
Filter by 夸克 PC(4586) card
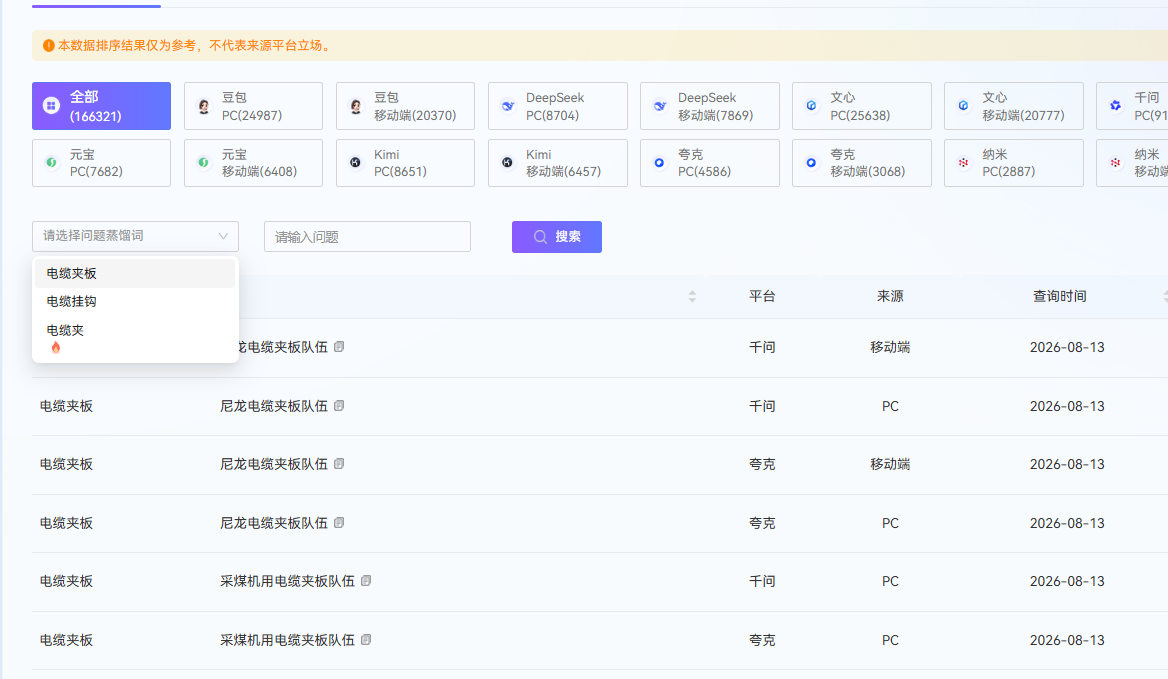710,163
